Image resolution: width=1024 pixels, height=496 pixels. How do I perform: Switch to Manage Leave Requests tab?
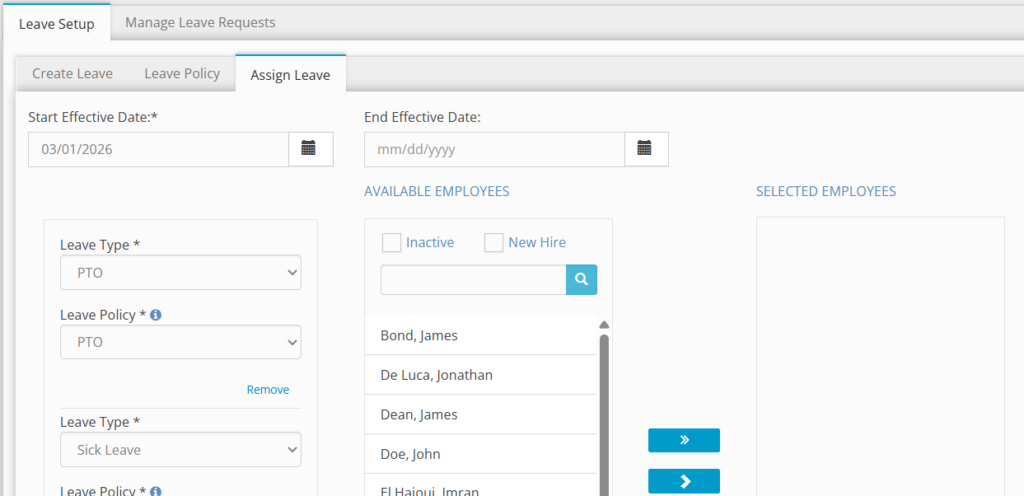click(200, 22)
